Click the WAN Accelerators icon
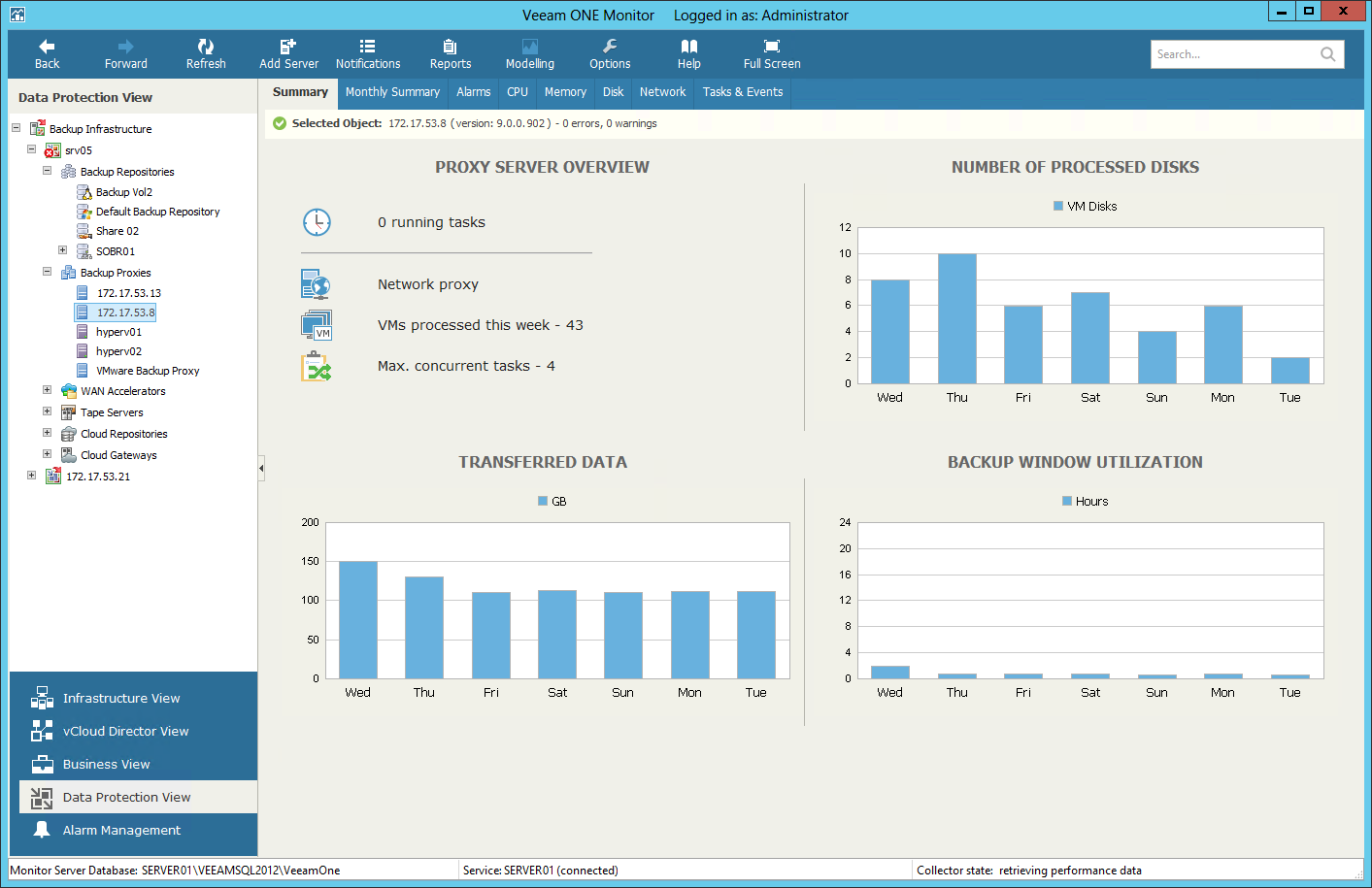 pyautogui.click(x=68, y=391)
